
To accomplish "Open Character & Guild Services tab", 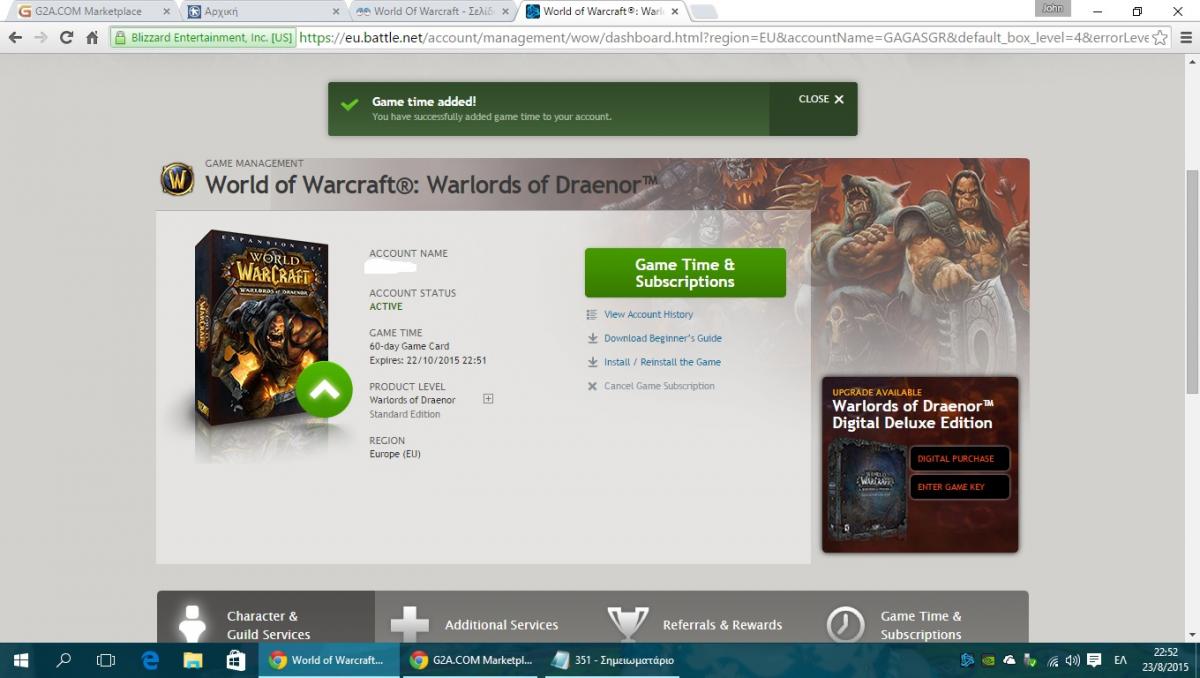I will click(x=266, y=617).
